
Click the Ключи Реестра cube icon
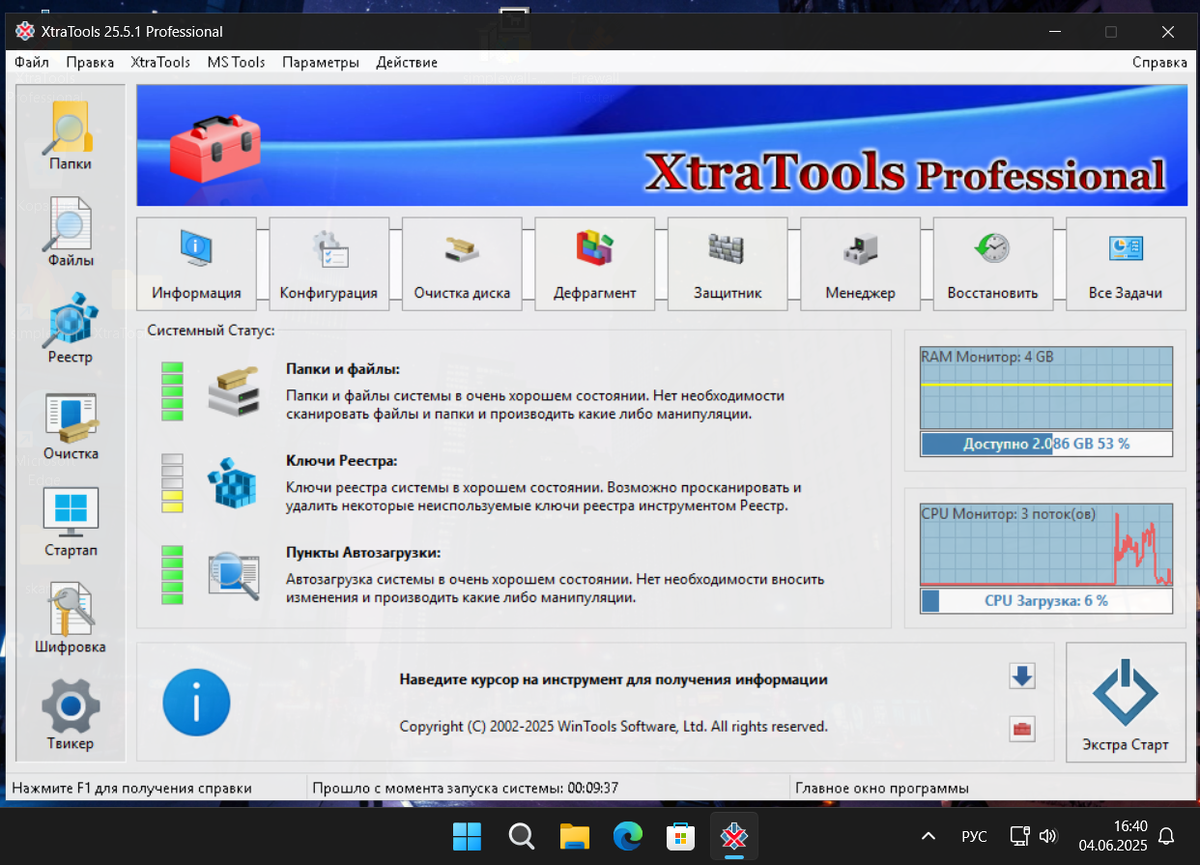pos(233,484)
